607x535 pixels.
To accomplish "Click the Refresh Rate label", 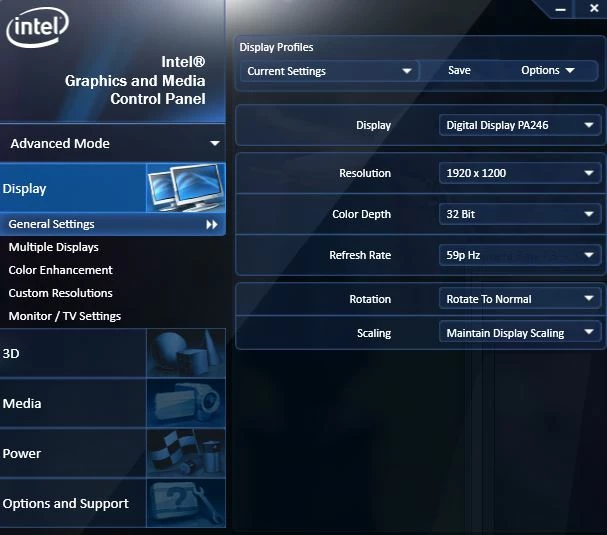I will coord(360,255).
